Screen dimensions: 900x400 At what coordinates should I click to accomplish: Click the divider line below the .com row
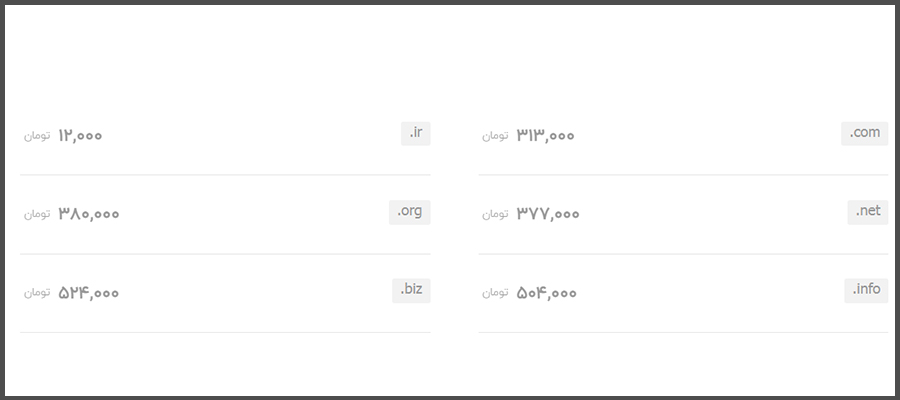click(683, 174)
